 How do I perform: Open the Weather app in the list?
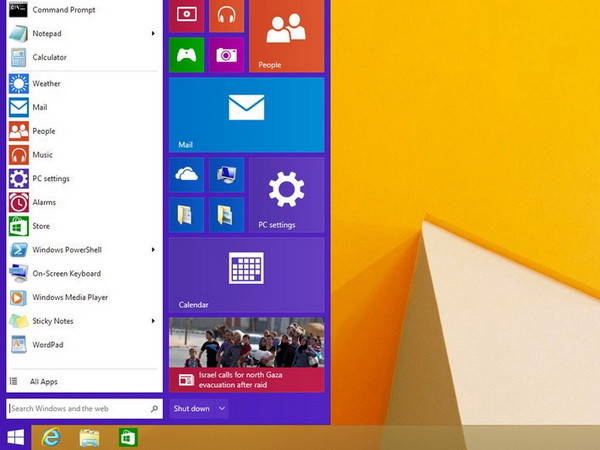pyautogui.click(x=84, y=83)
